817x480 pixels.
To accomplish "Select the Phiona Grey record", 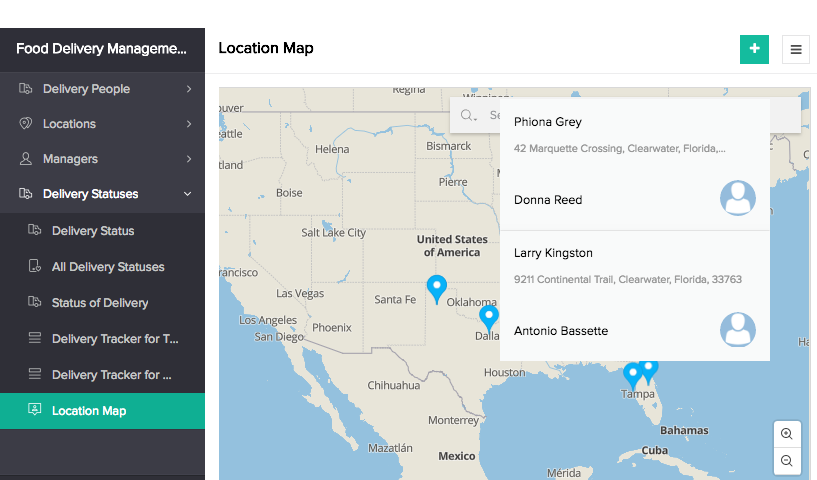I will (x=548, y=122).
